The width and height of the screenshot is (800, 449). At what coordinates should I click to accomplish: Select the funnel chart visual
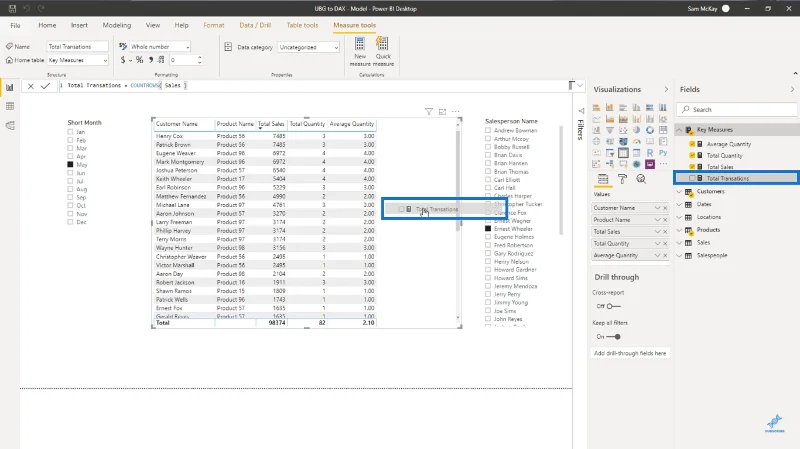(x=609, y=130)
